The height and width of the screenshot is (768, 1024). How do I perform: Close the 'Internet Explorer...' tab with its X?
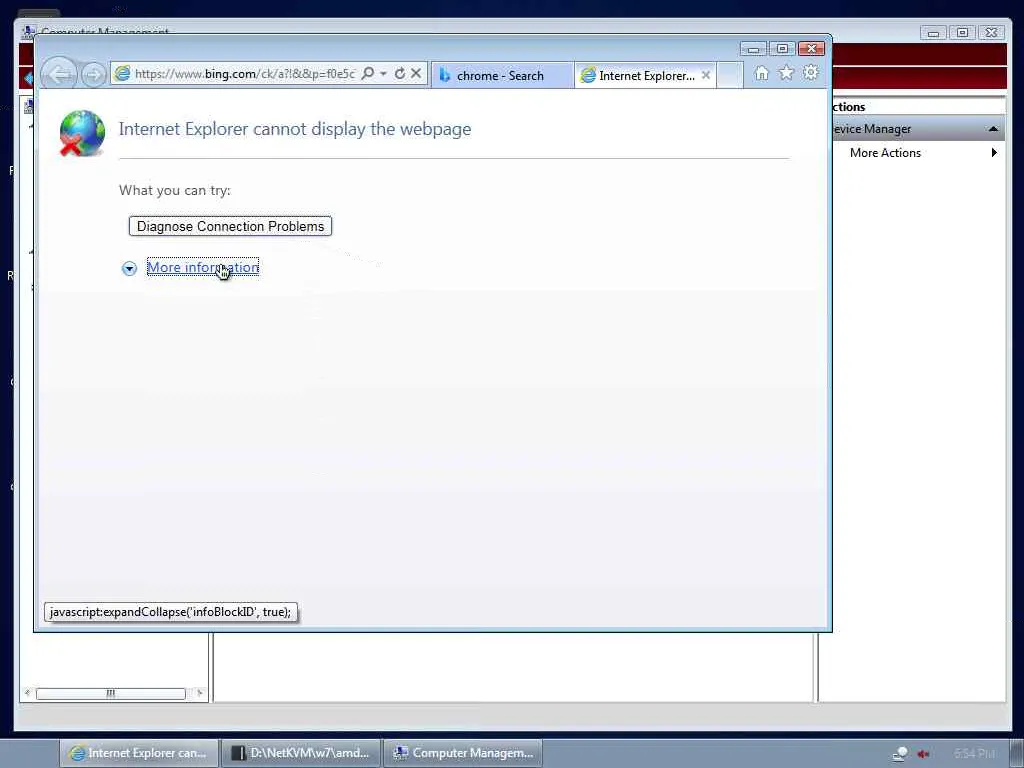pyautogui.click(x=706, y=75)
